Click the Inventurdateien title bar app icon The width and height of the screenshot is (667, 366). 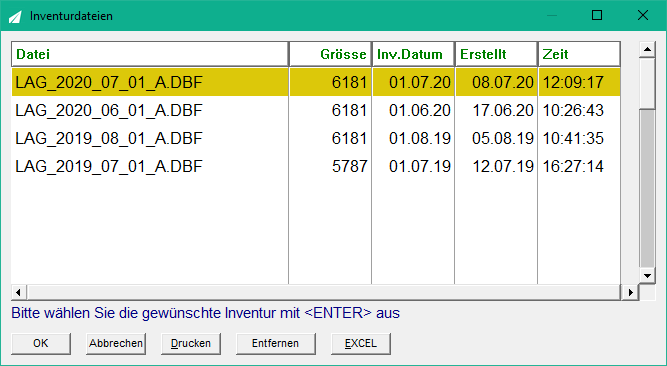[15, 17]
